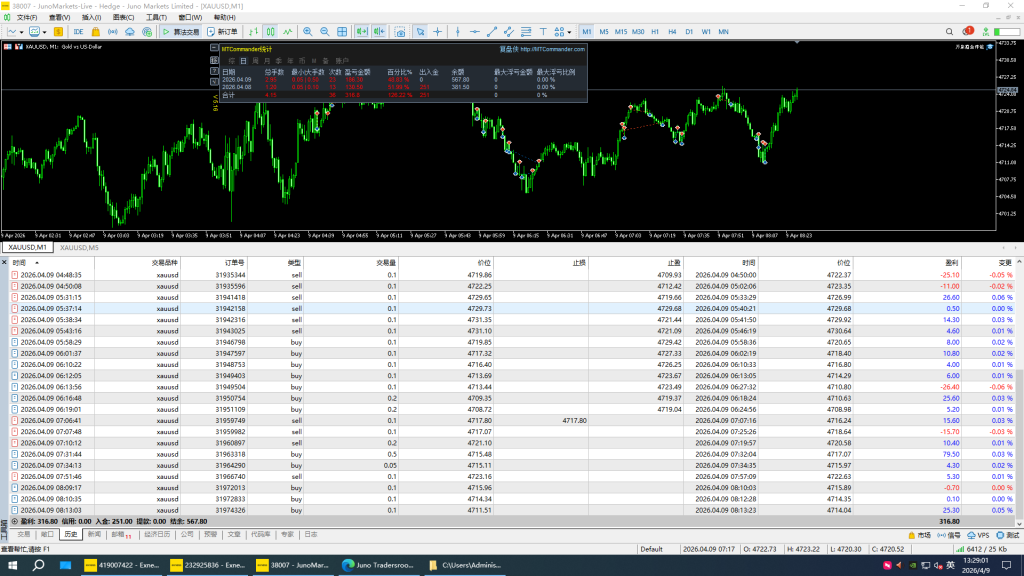Open Juno Tradersroom Edge taskbar item

point(383,565)
